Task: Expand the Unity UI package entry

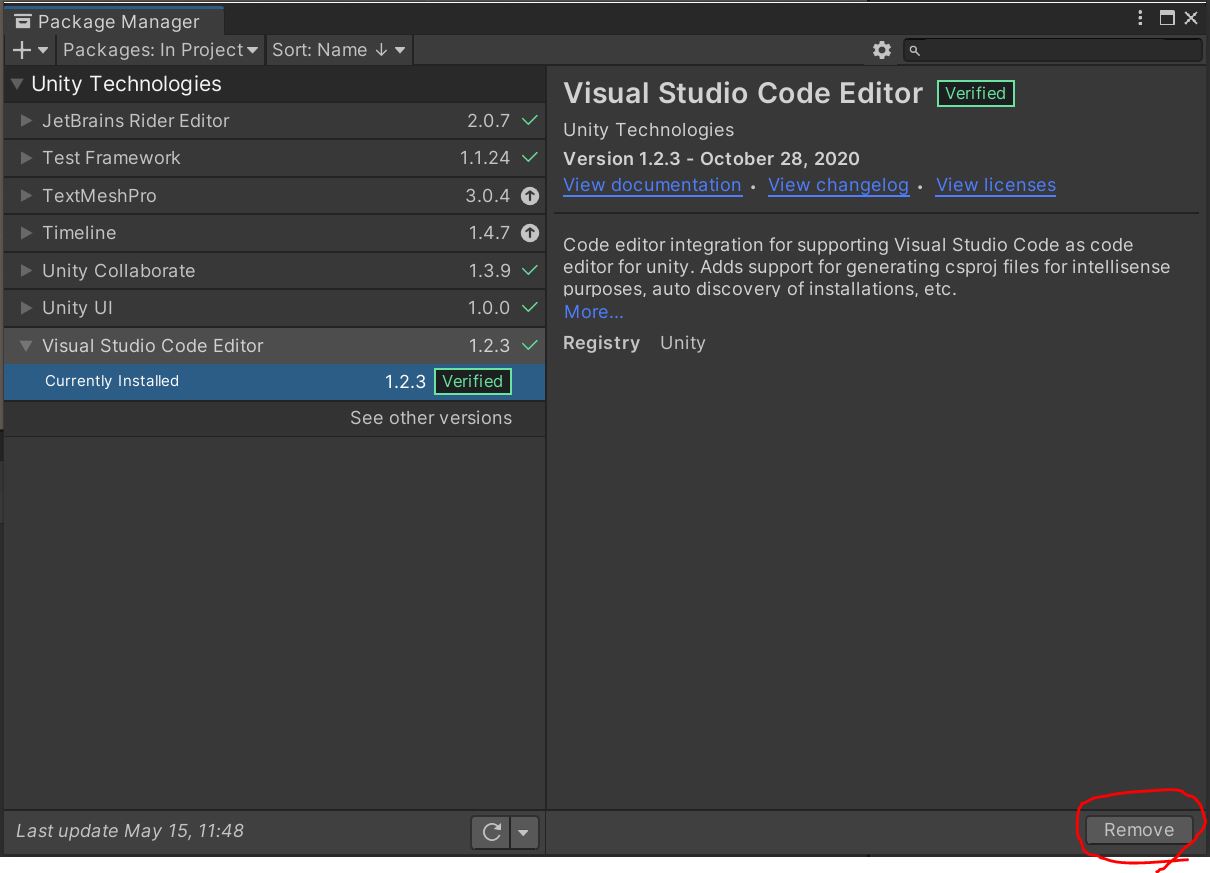Action: (27, 308)
